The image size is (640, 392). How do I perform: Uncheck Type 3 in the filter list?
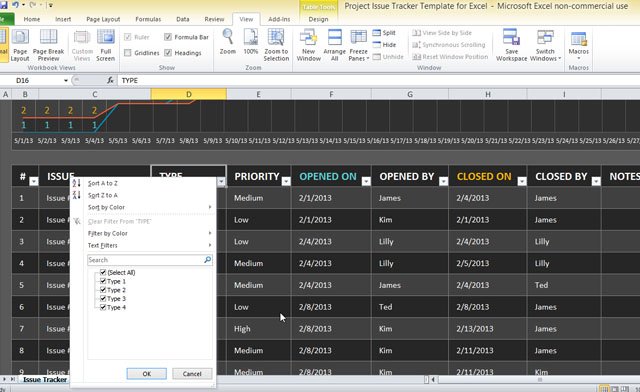click(103, 298)
